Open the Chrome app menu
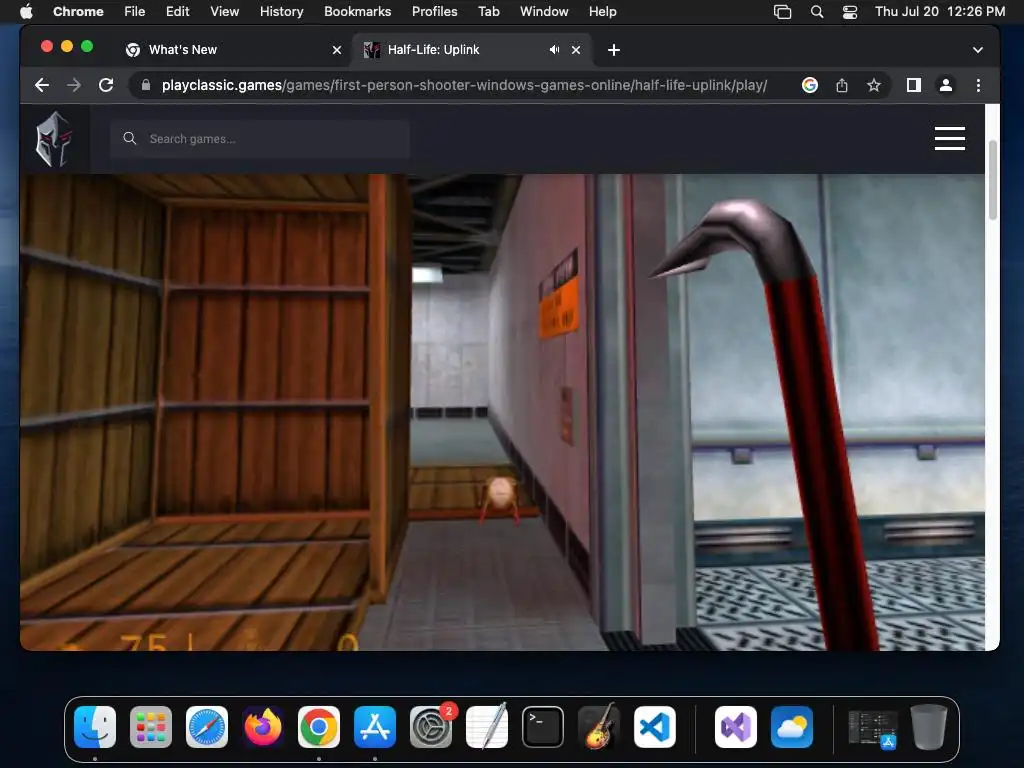Image resolution: width=1024 pixels, height=768 pixels. pos(78,11)
